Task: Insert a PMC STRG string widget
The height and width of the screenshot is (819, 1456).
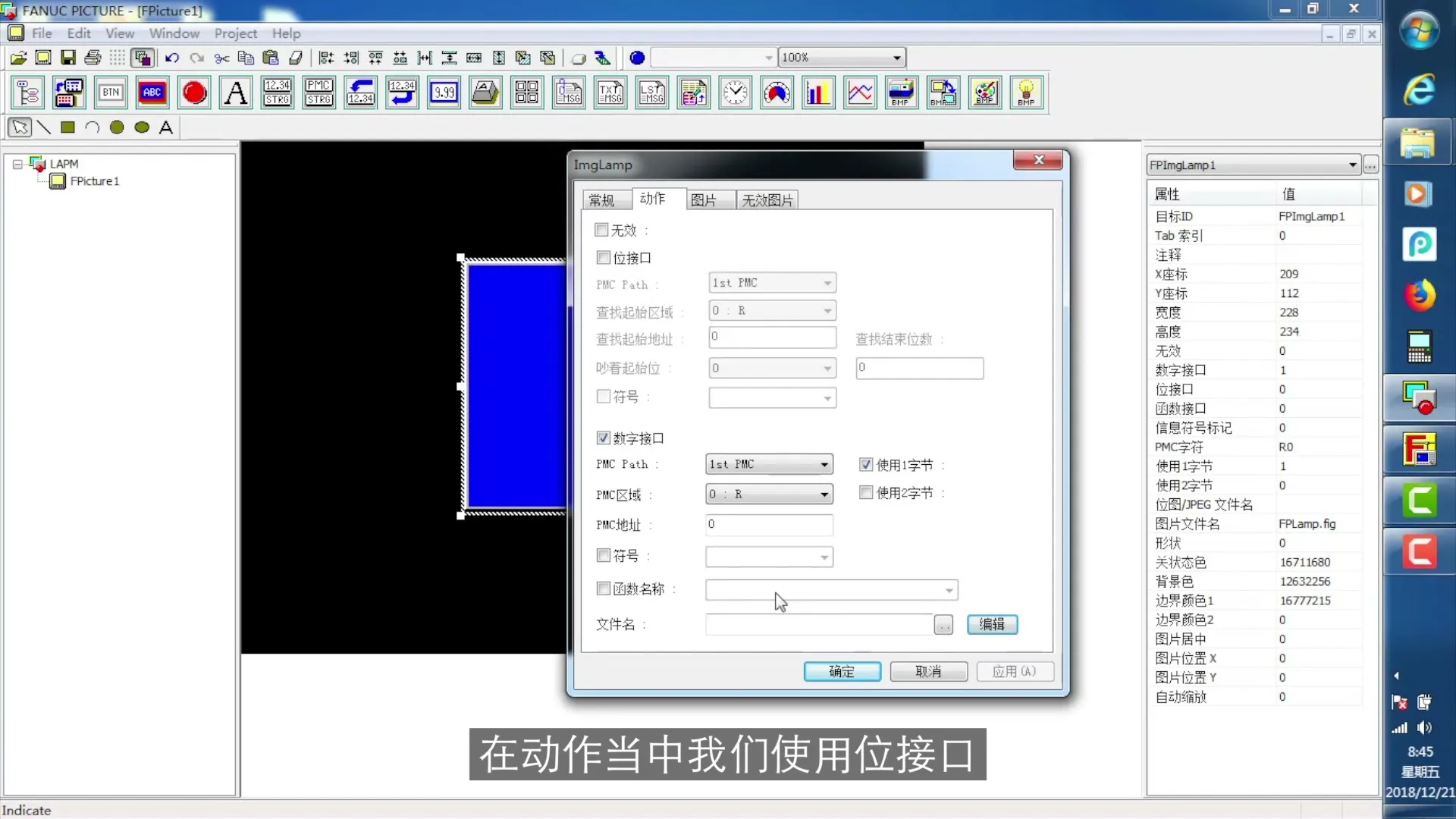Action: [318, 92]
